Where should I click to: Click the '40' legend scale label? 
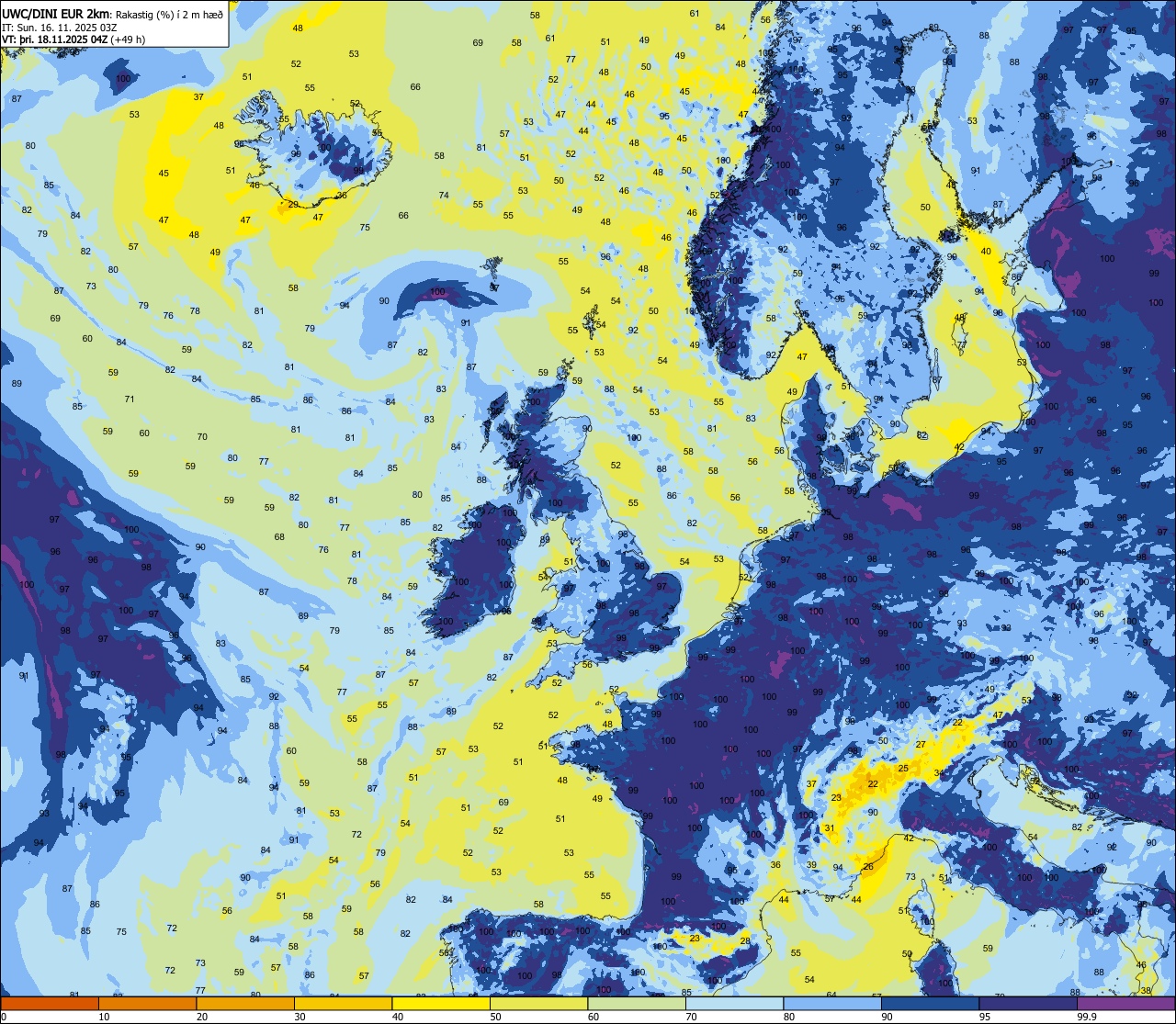398,1017
